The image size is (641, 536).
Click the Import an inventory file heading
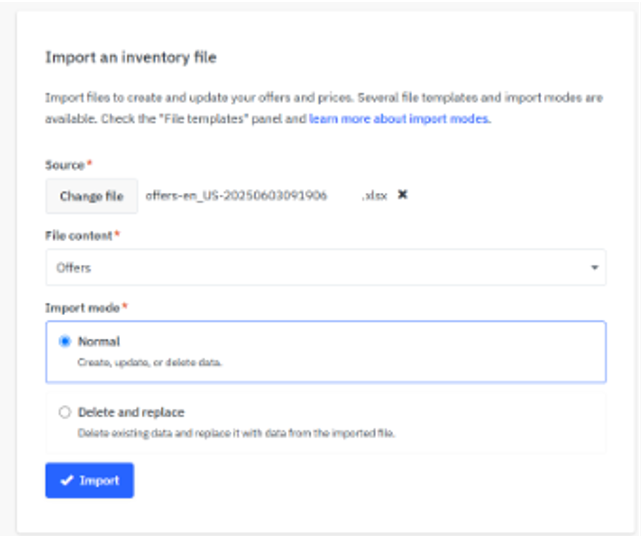(x=131, y=57)
